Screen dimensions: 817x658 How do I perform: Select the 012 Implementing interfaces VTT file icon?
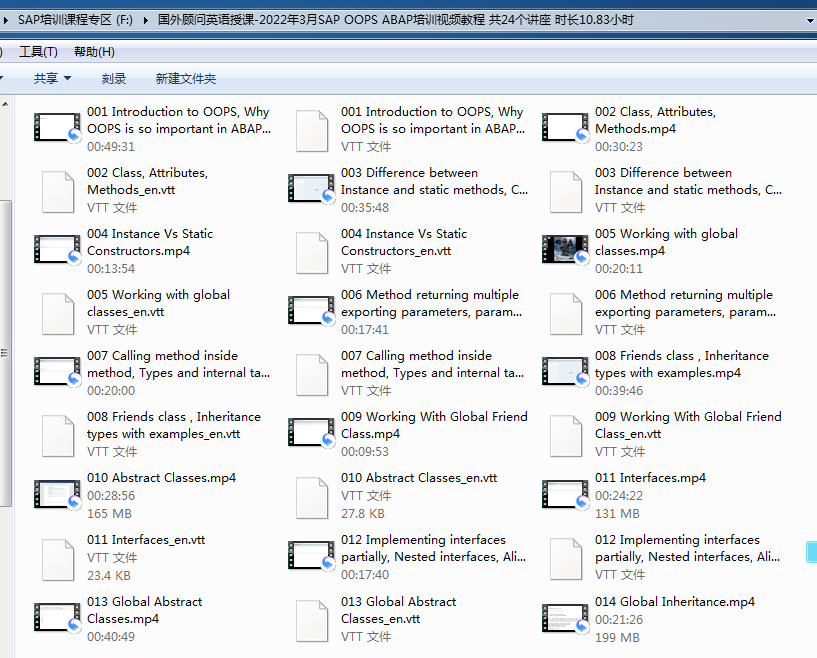click(x=566, y=560)
